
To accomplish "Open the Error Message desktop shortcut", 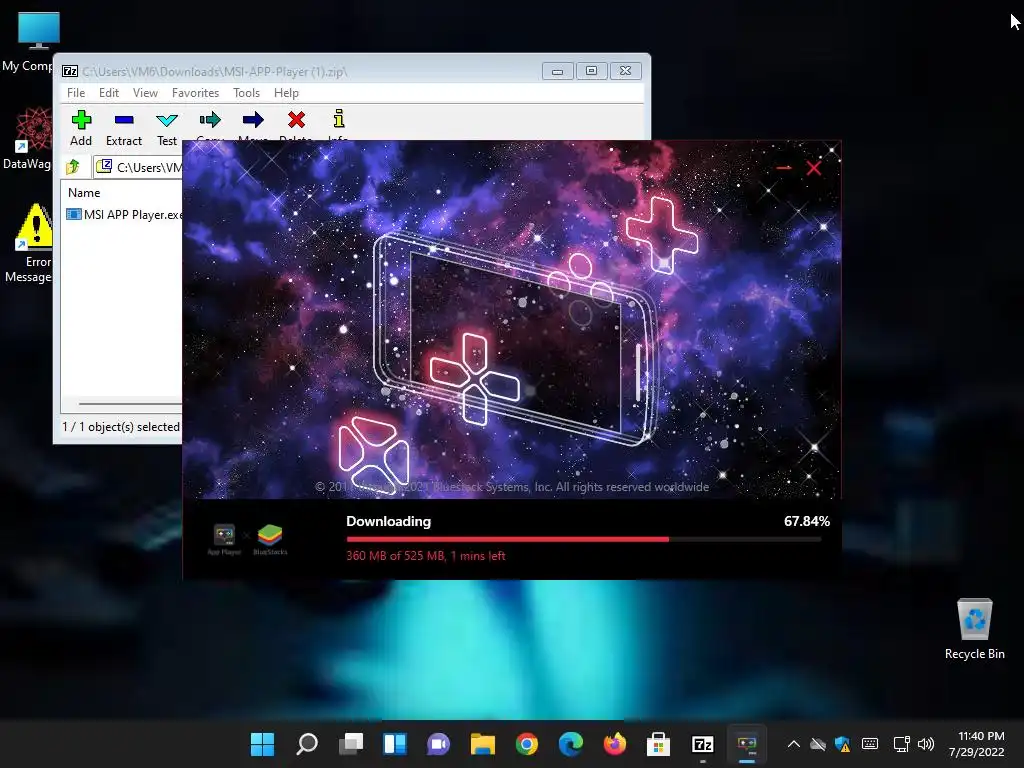I will coord(29,243).
